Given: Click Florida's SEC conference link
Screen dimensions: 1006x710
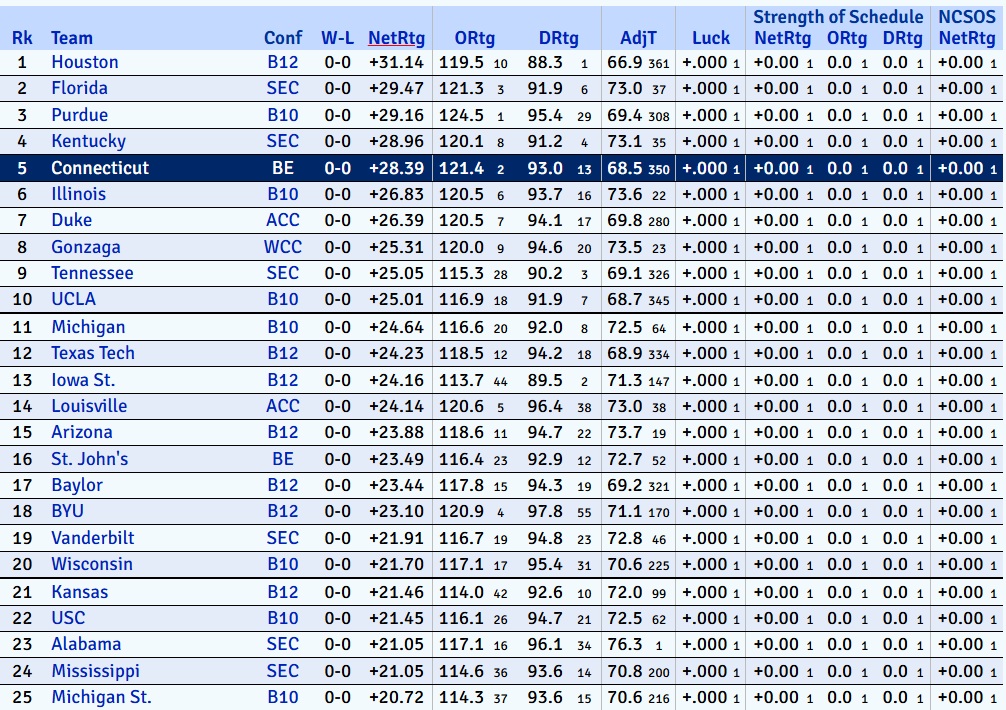Looking at the screenshot, I should point(283,88).
